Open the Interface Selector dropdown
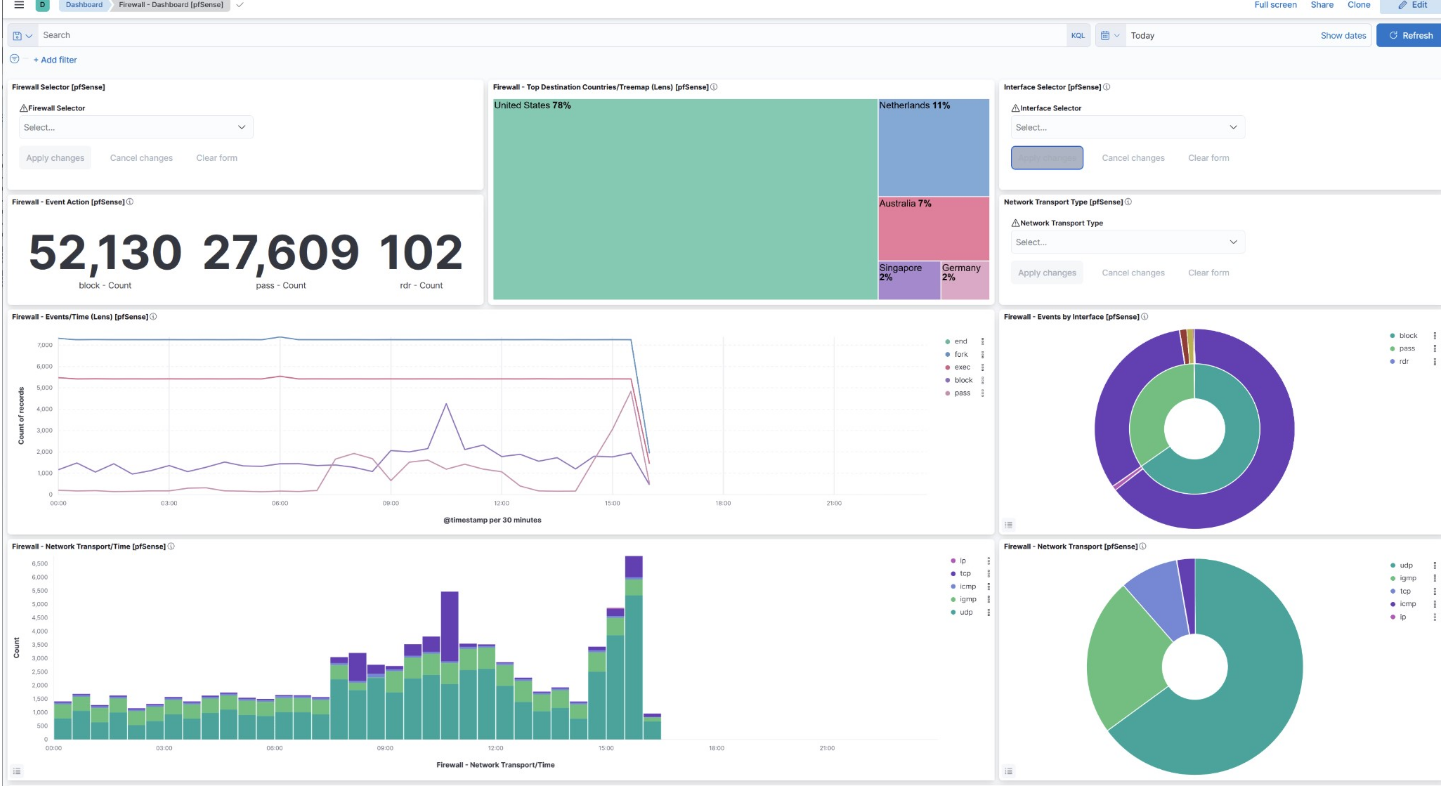 [1128, 127]
